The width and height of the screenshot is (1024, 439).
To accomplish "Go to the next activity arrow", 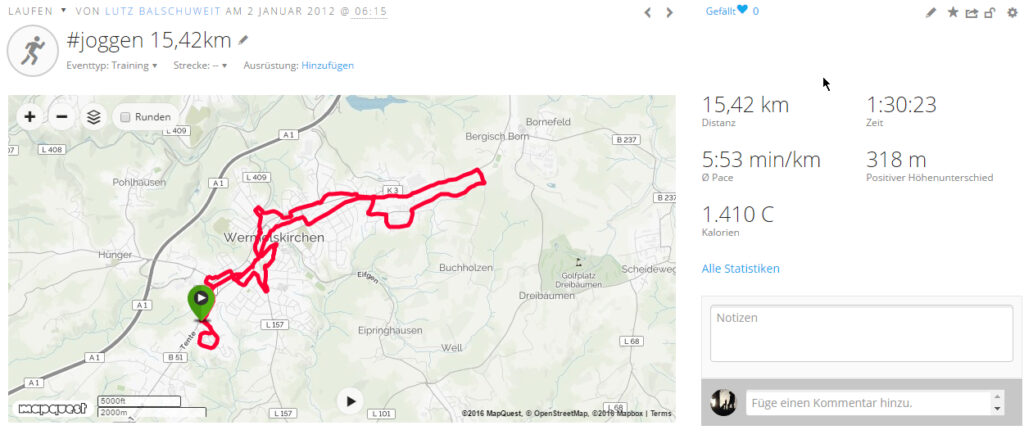I will pos(669,12).
